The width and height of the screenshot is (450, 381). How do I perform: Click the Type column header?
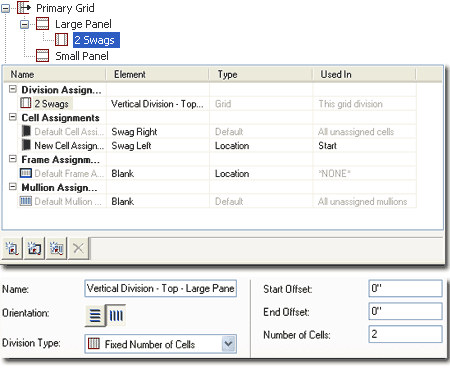pyautogui.click(x=261, y=74)
